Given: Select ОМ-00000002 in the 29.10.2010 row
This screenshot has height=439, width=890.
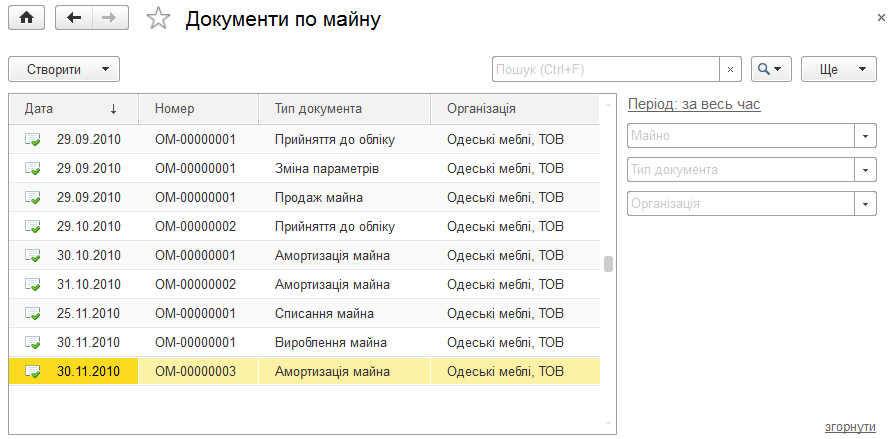Looking at the screenshot, I should (x=199, y=227).
